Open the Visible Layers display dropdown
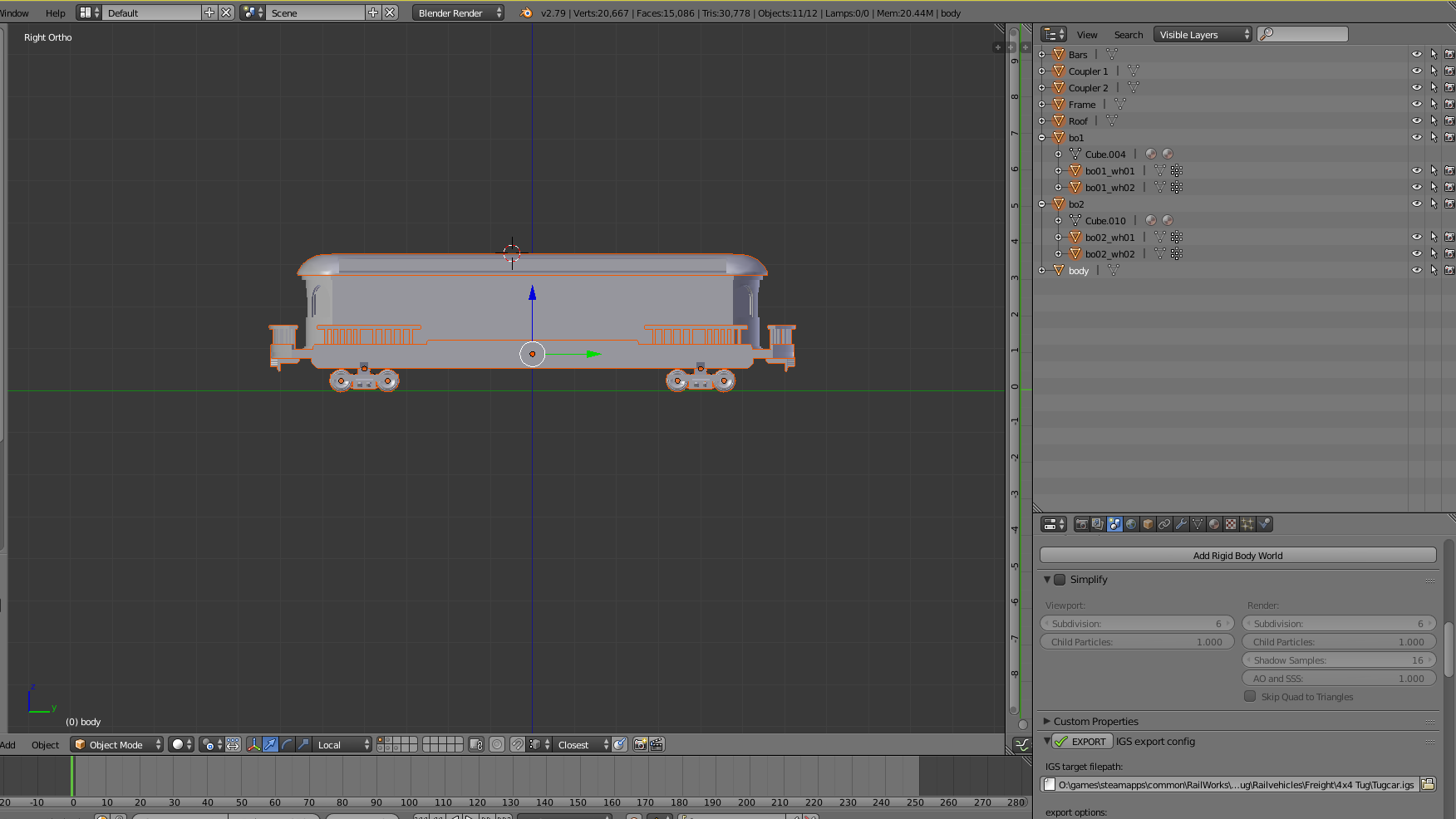 [x=1203, y=34]
